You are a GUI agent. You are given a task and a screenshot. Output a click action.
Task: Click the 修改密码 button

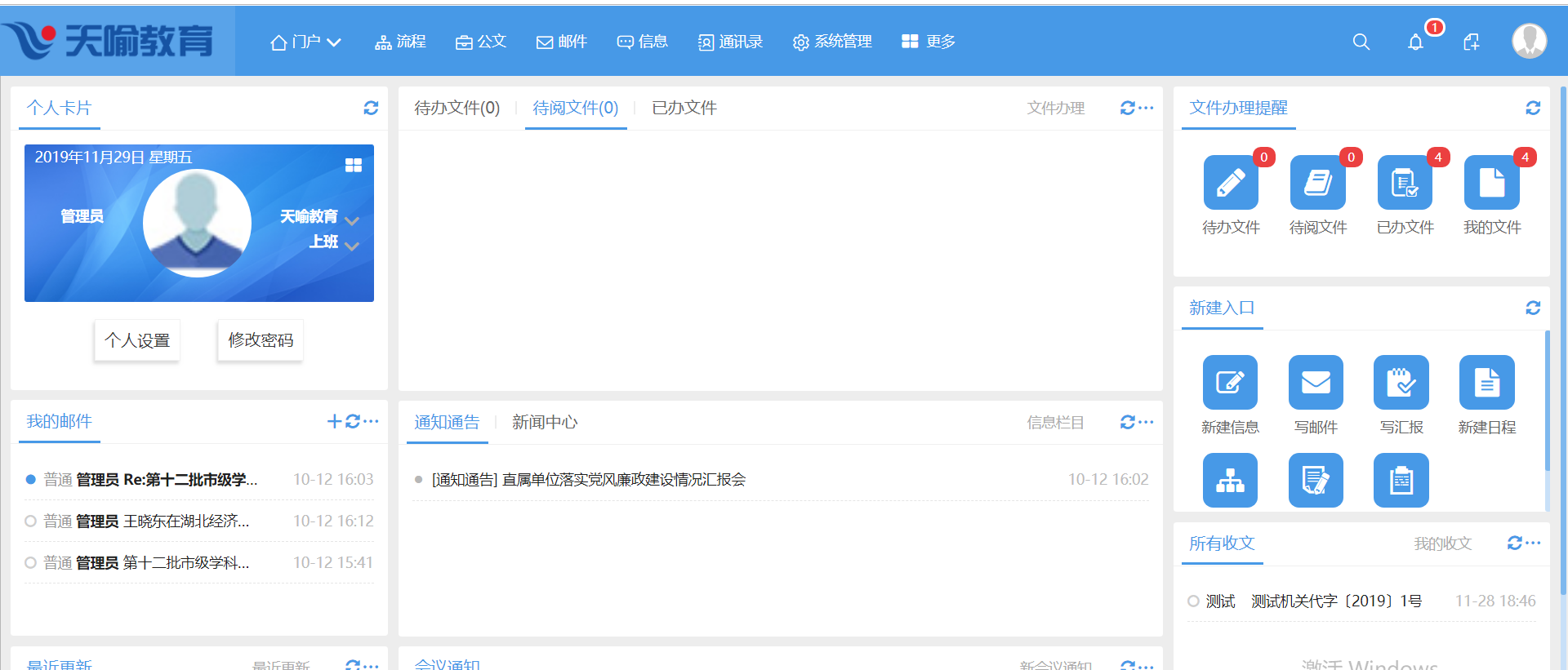coord(261,340)
